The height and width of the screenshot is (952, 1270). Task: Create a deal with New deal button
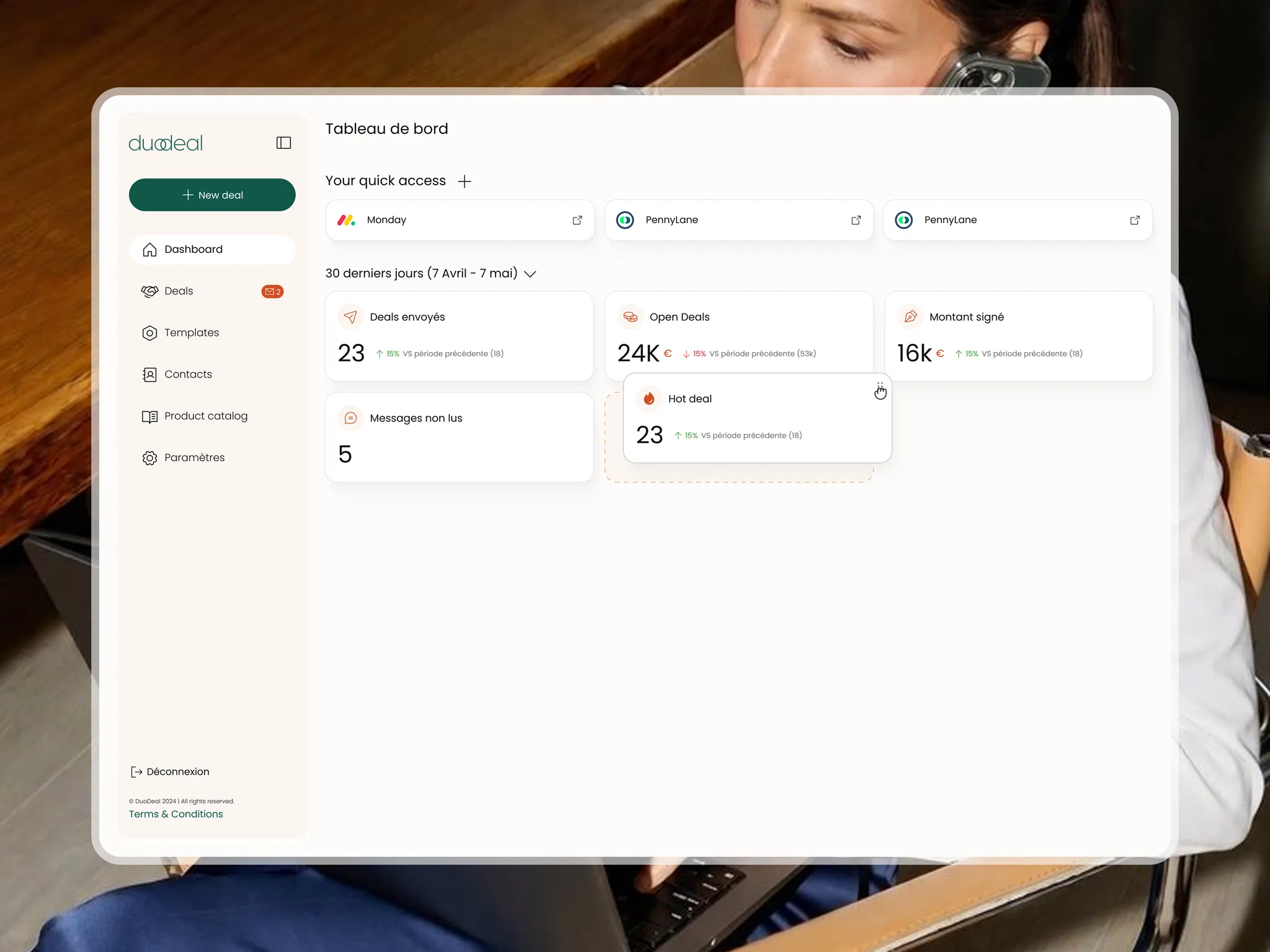[212, 195]
